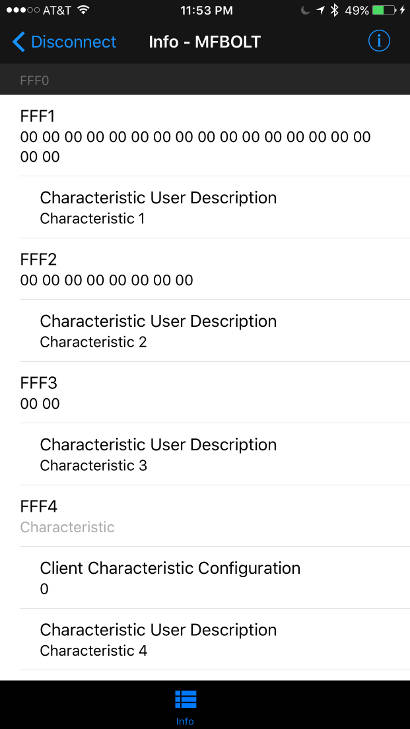Image resolution: width=410 pixels, height=729 pixels.
Task: Select the Info tab list icon
Action: [x=185, y=699]
